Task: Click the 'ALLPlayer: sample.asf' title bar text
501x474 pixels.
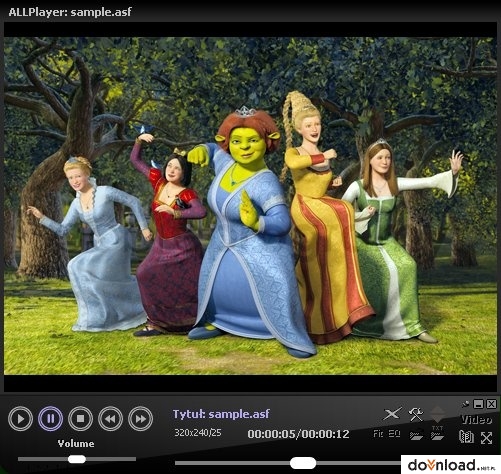Action: pos(70,12)
